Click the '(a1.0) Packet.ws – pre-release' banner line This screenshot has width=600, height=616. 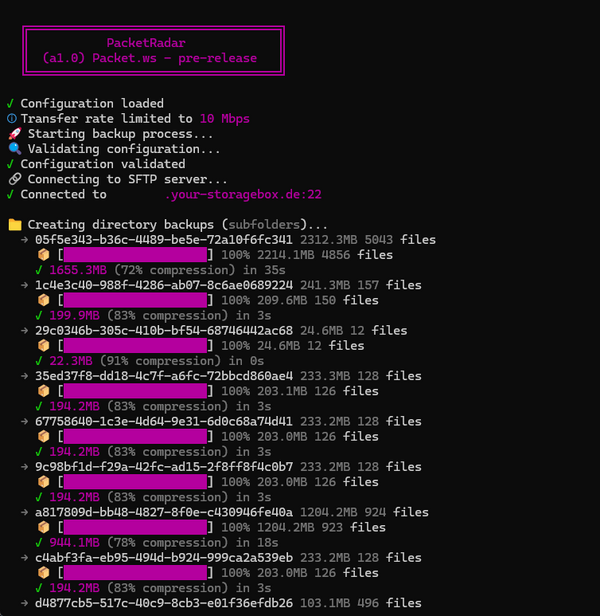[150, 58]
